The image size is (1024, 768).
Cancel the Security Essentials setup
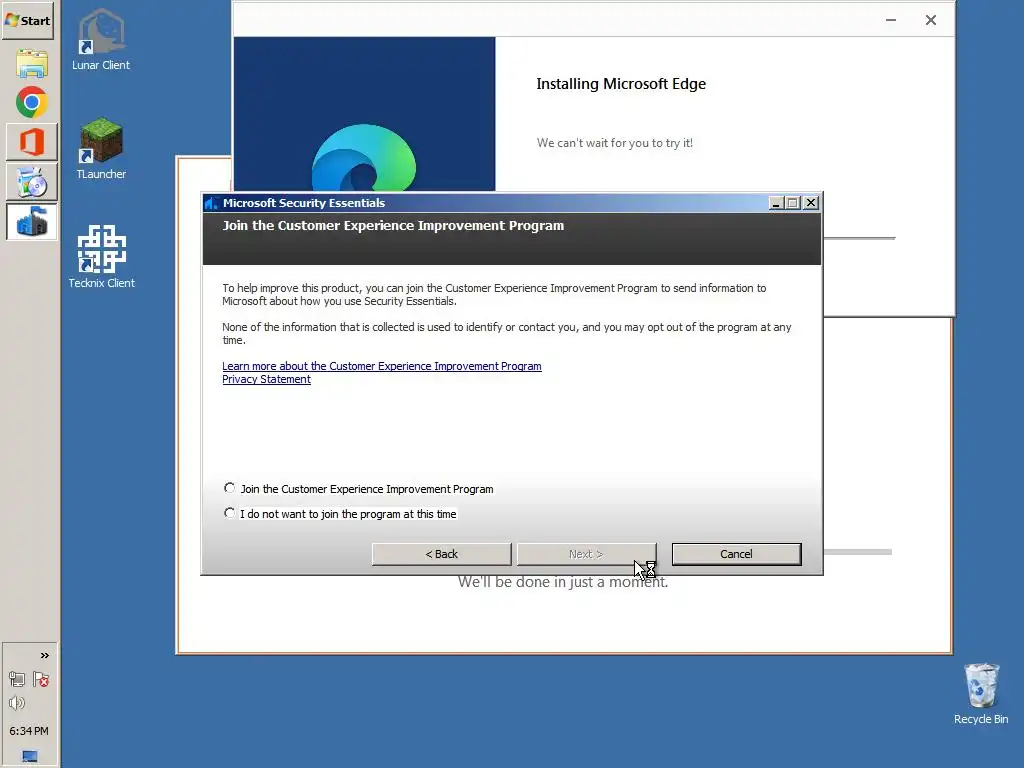(736, 554)
